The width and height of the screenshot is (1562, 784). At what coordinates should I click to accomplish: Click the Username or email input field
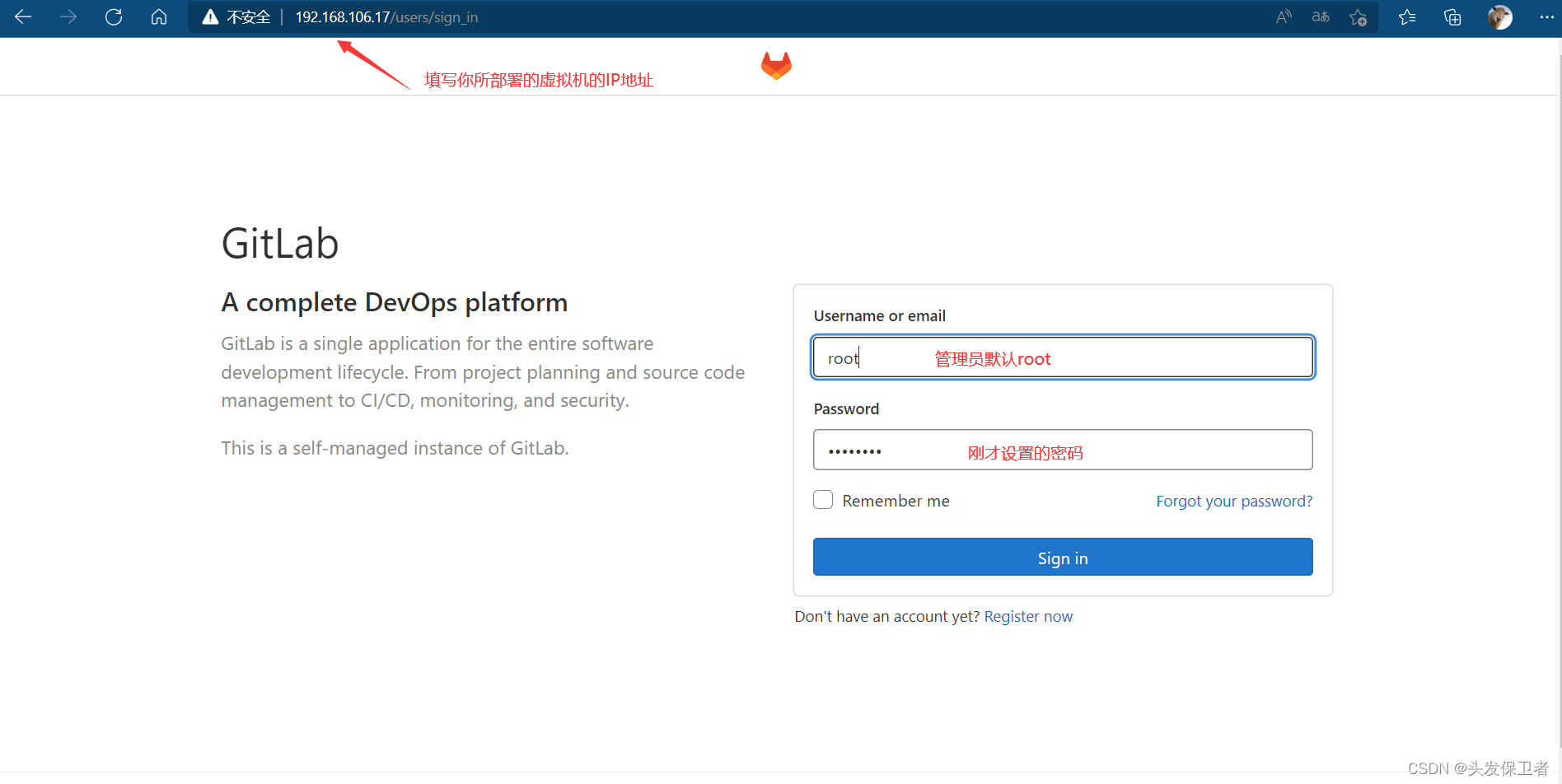[1063, 357]
